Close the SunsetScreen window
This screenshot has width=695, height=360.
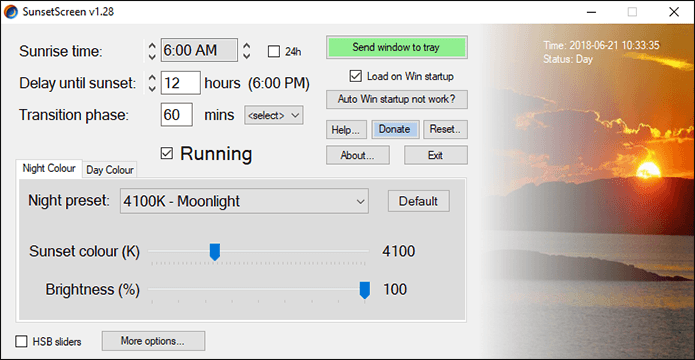[674, 12]
